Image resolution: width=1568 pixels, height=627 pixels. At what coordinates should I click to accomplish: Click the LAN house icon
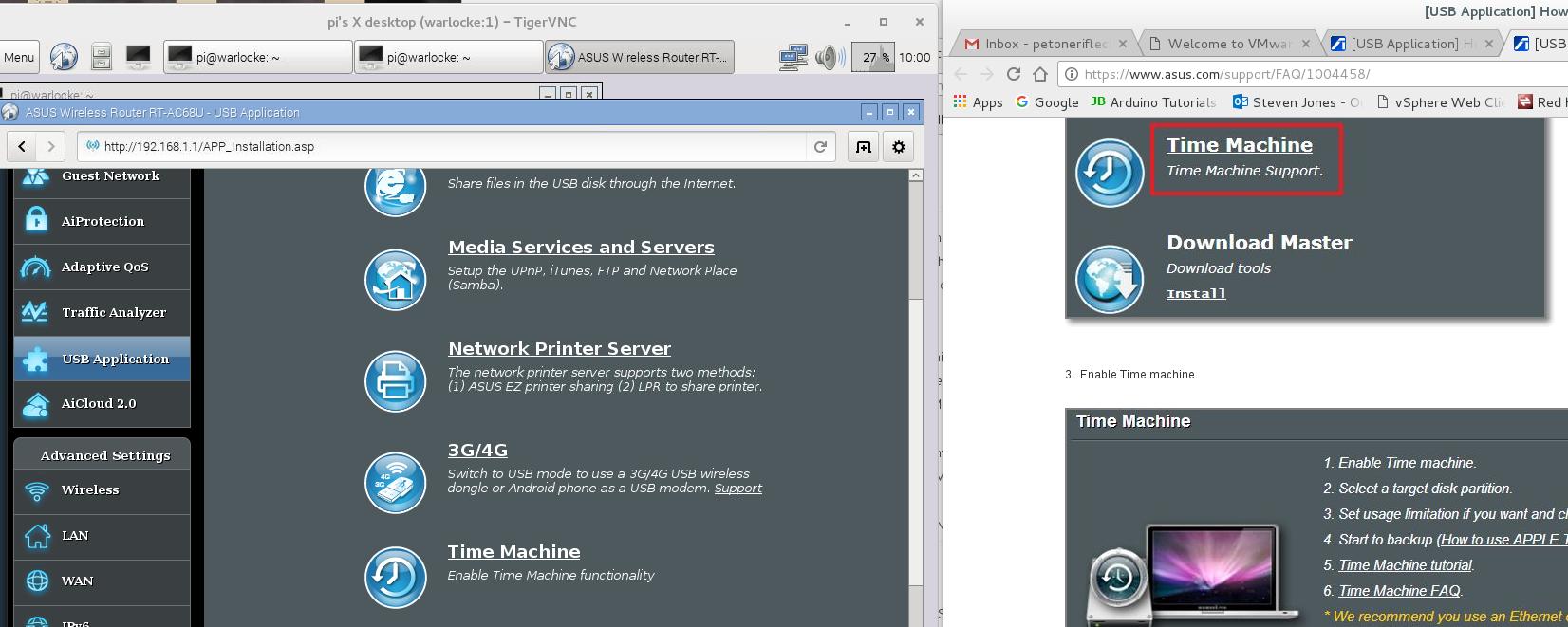37,536
